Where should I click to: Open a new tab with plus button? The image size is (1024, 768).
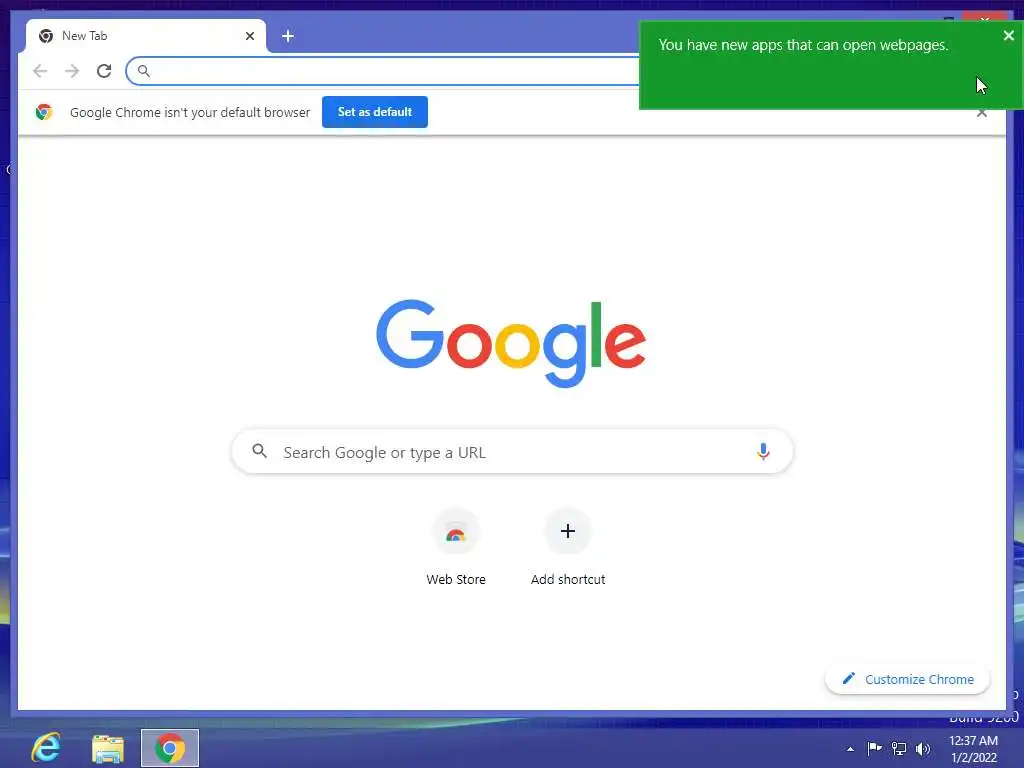[288, 36]
